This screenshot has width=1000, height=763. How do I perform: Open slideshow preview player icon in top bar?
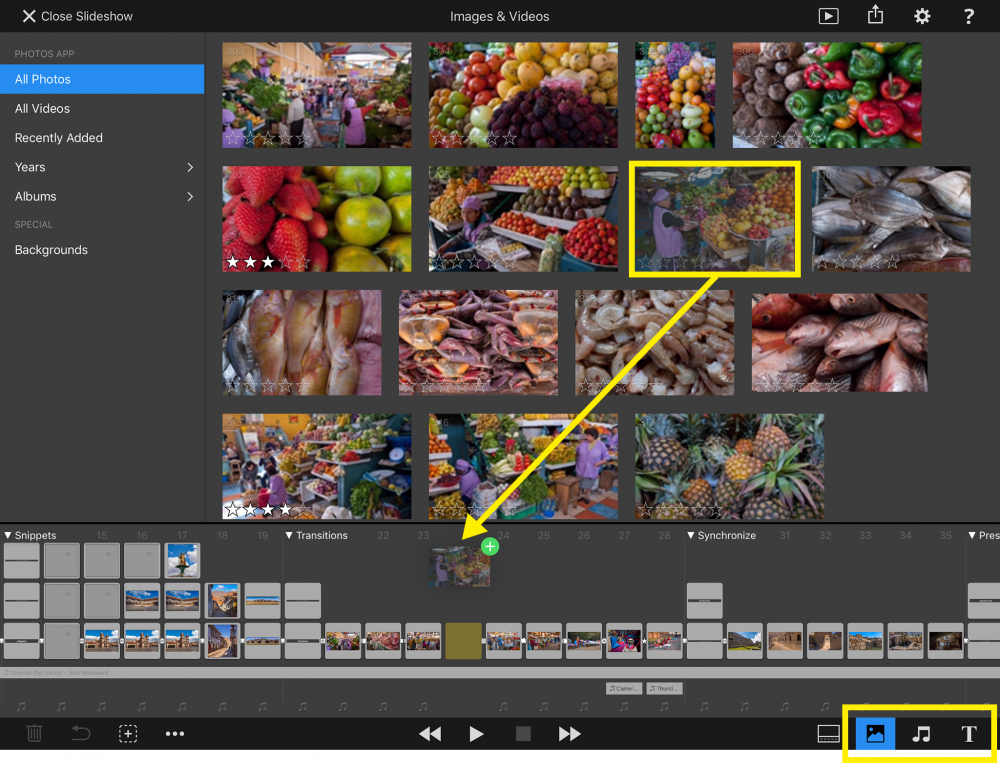click(828, 16)
